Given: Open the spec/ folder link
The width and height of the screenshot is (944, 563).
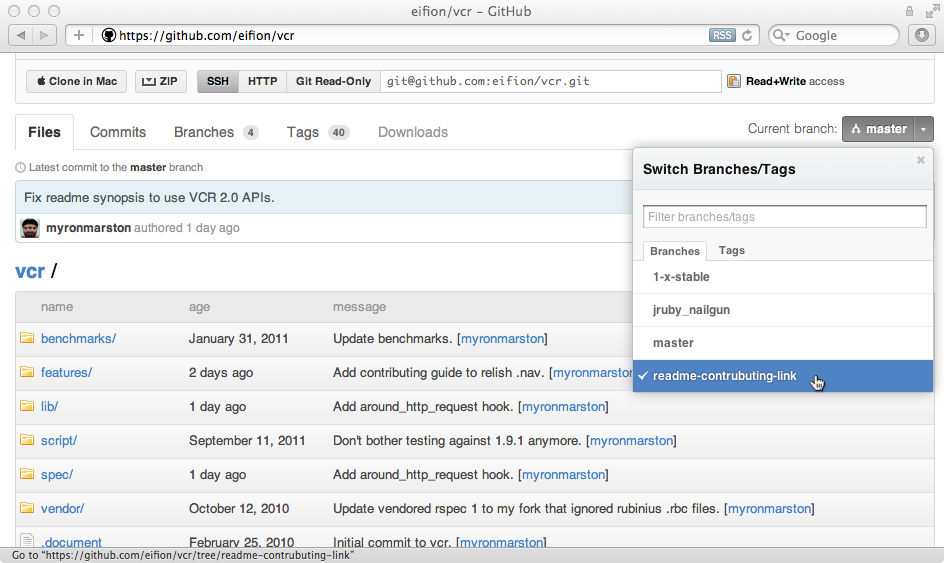Looking at the screenshot, I should tap(57, 474).
